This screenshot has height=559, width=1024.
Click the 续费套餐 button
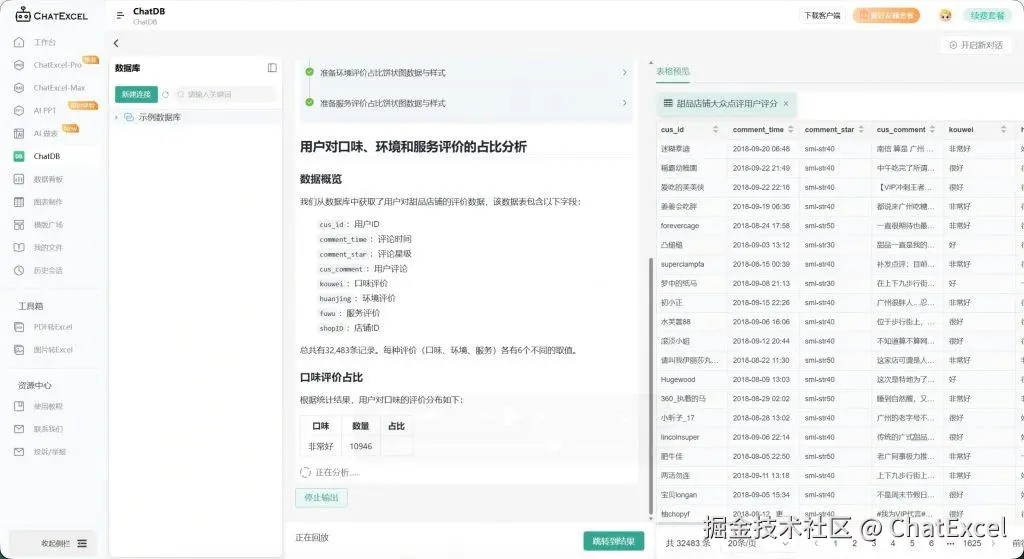[x=987, y=15]
